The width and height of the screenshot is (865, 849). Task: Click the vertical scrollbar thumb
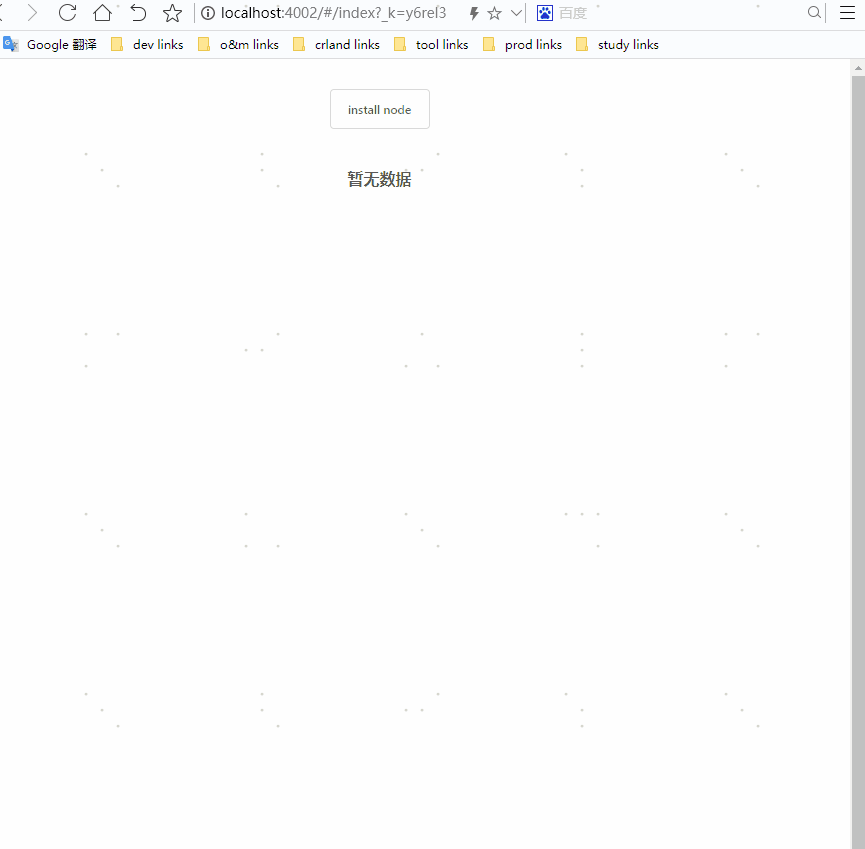pos(858,462)
